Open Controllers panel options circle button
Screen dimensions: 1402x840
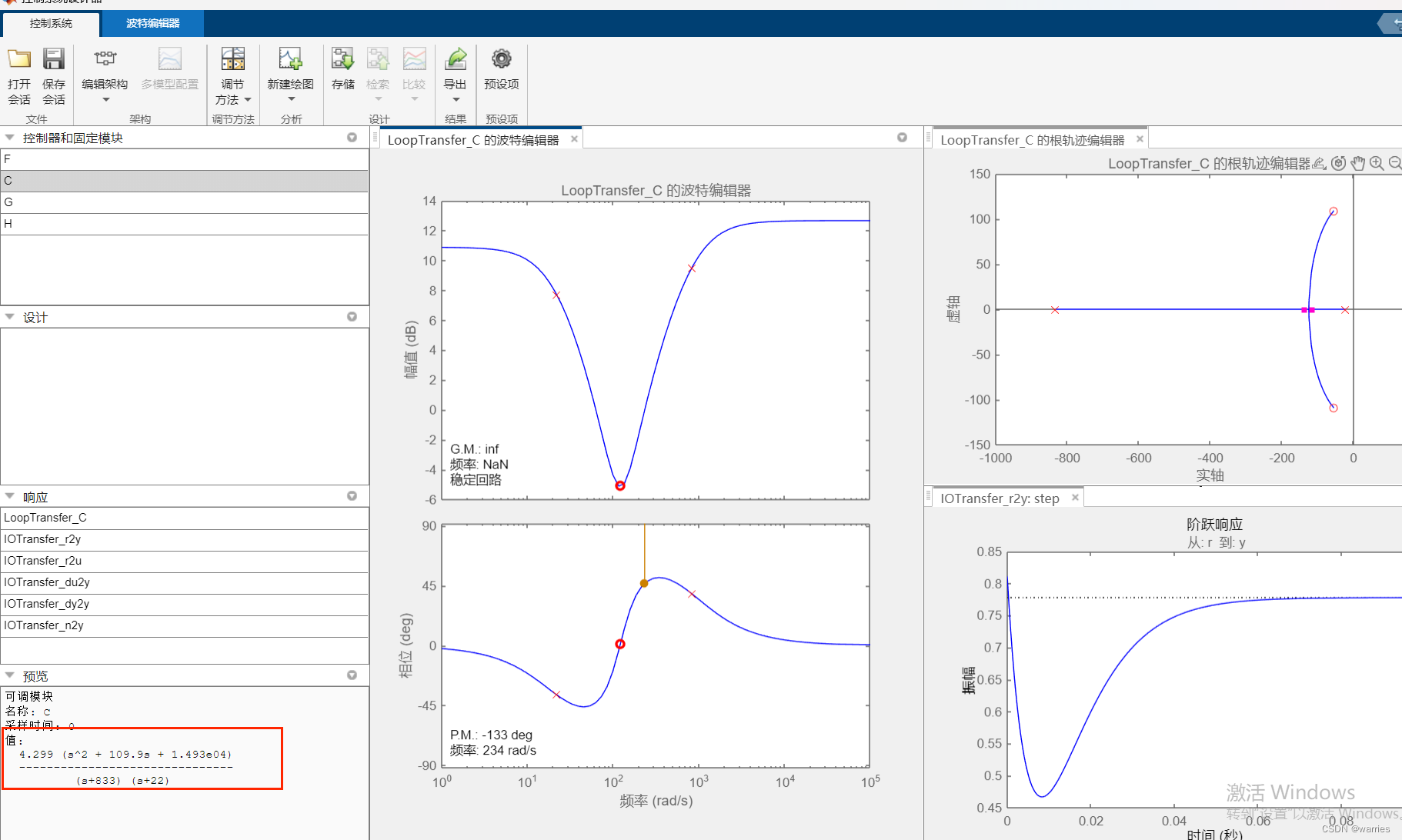click(x=352, y=138)
